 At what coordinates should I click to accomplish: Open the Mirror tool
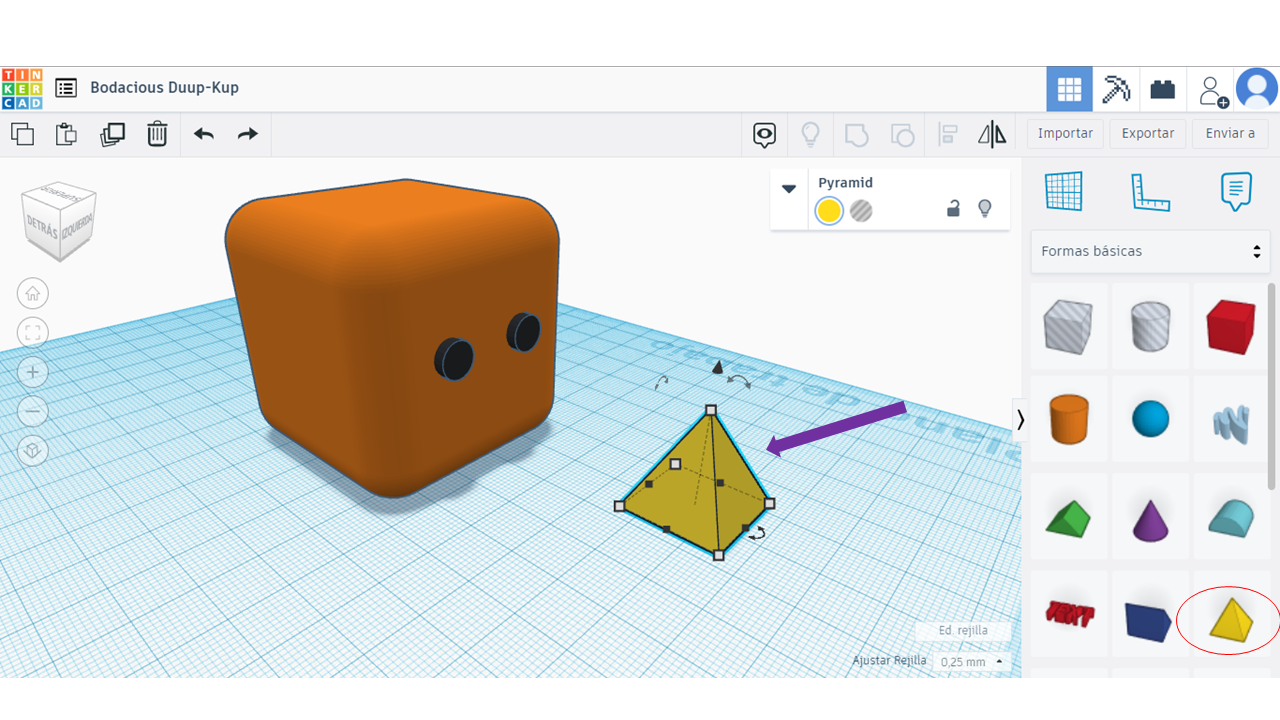[992, 134]
